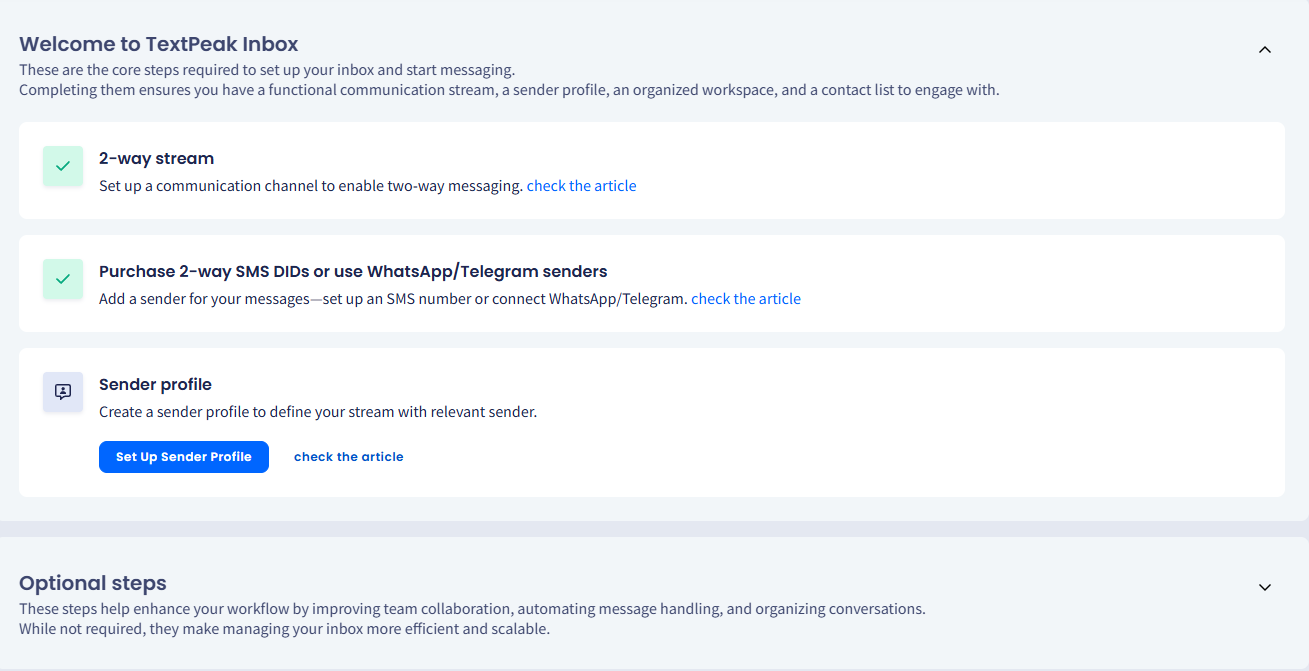Viewport: 1309px width, 671px height.
Task: Click the text 'Add a sender for your messages'
Action: coord(204,299)
